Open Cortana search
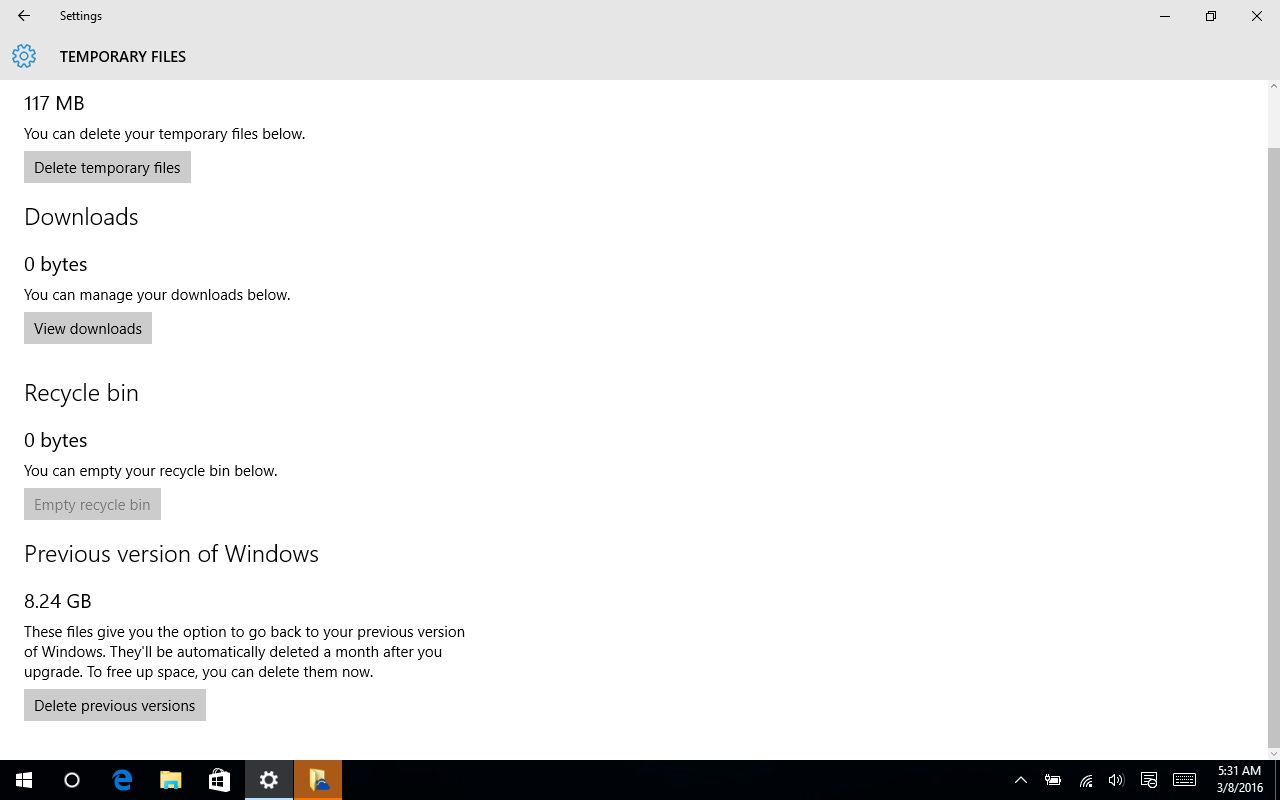Image resolution: width=1280 pixels, height=800 pixels. tap(71, 779)
